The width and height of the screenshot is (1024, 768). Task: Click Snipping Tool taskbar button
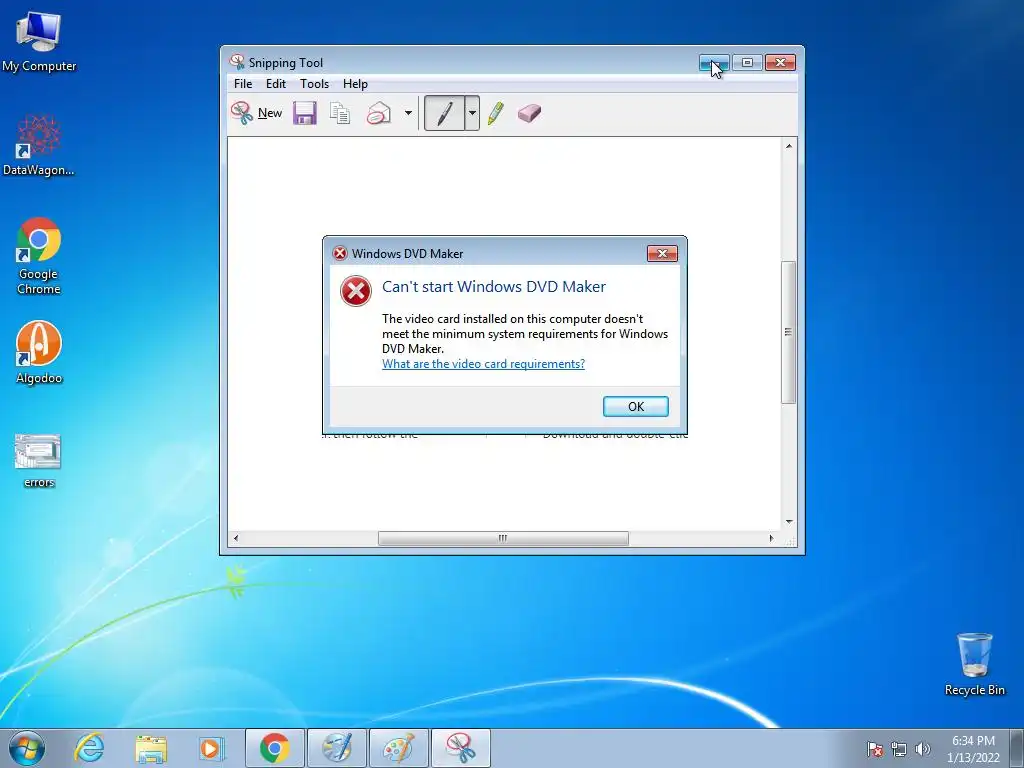[460, 748]
